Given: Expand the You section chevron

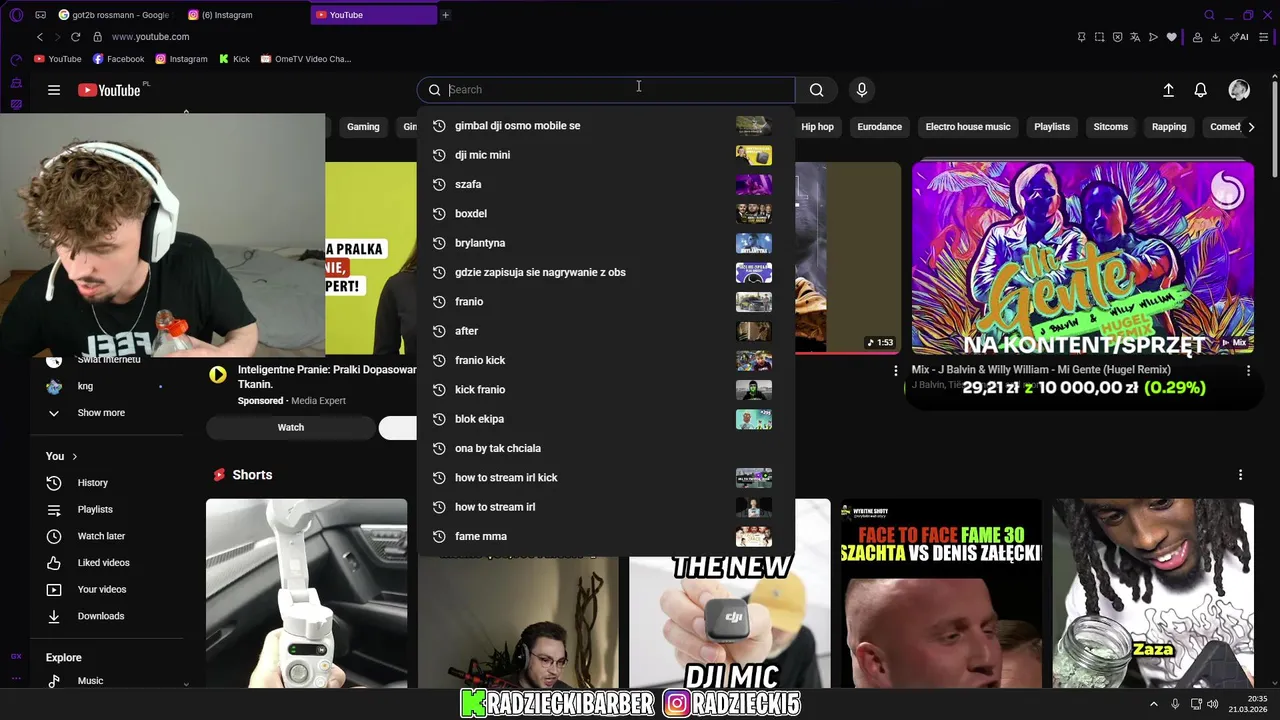Looking at the screenshot, I should [74, 457].
